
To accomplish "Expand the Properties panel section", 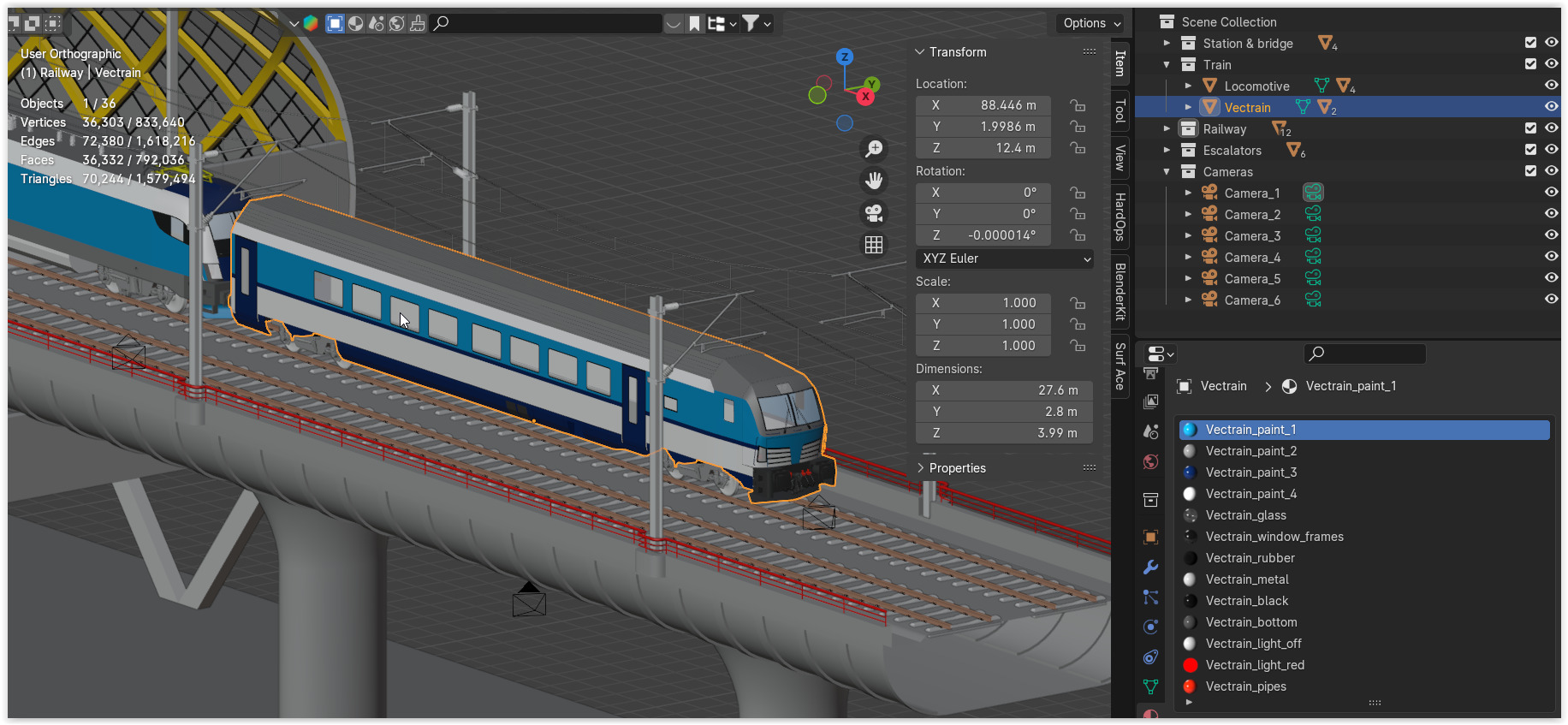I will tap(920, 468).
